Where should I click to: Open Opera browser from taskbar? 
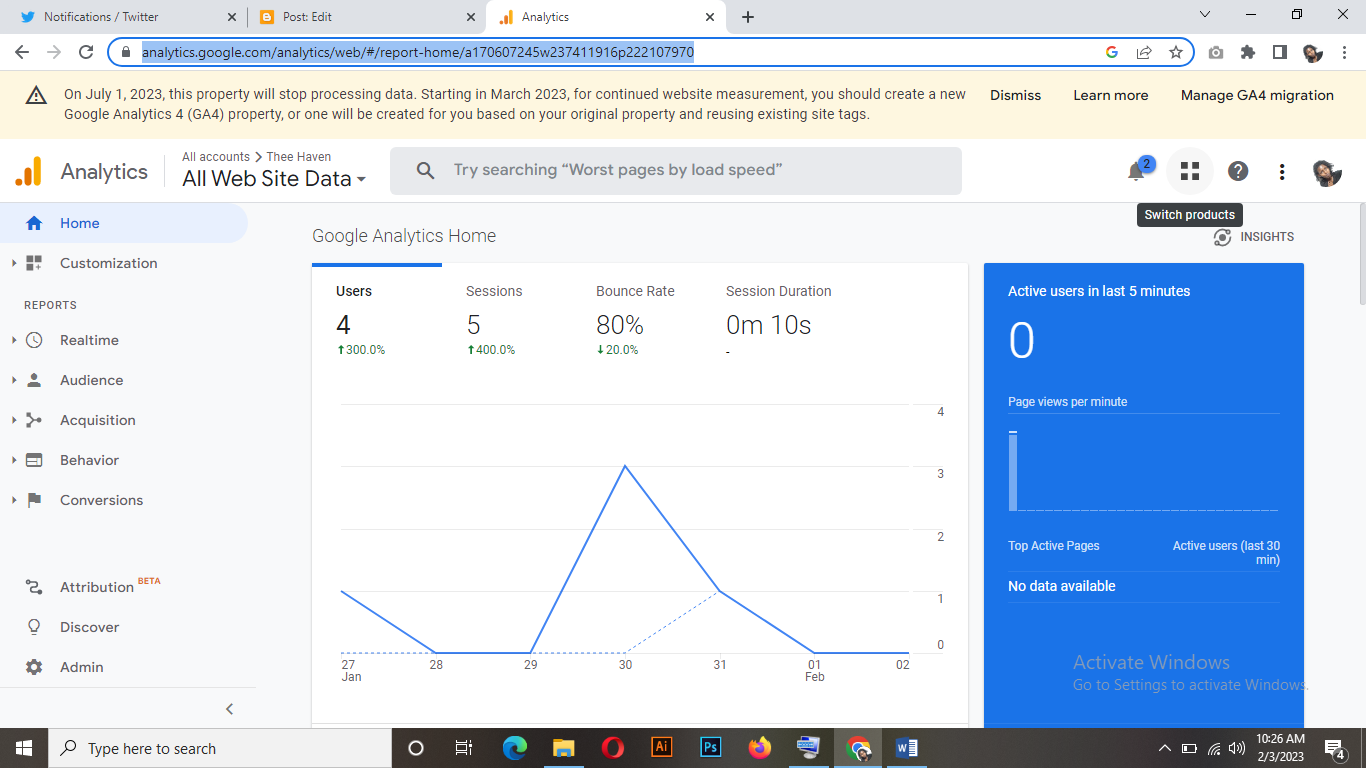[x=613, y=748]
